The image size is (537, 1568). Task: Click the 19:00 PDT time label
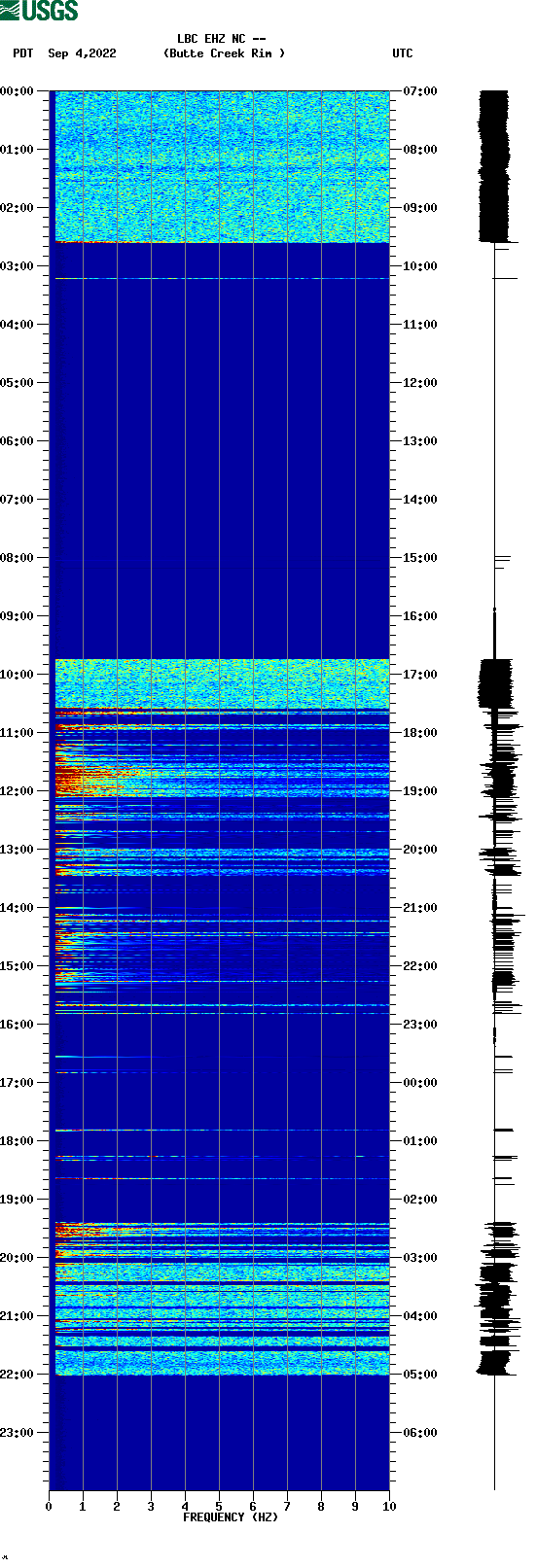point(18,1200)
